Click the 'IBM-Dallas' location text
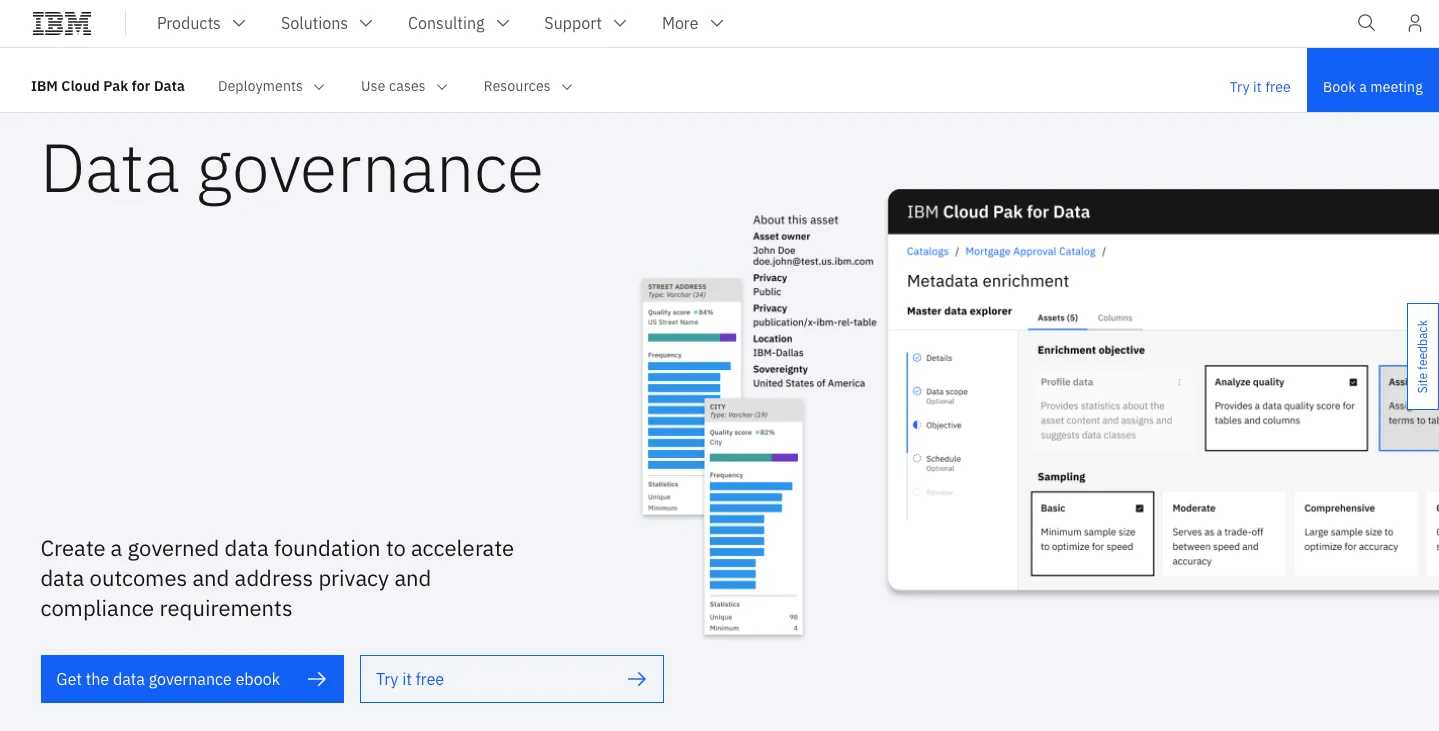Image resolution: width=1439 pixels, height=731 pixels. click(778, 353)
